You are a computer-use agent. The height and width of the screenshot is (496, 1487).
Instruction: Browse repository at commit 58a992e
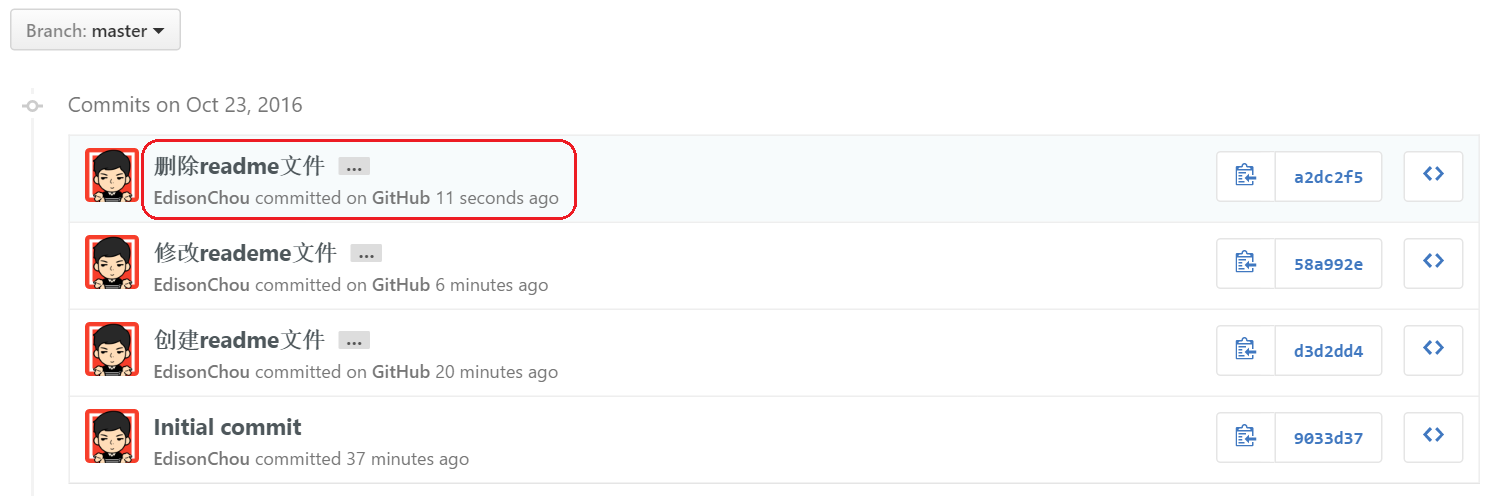click(x=1433, y=263)
